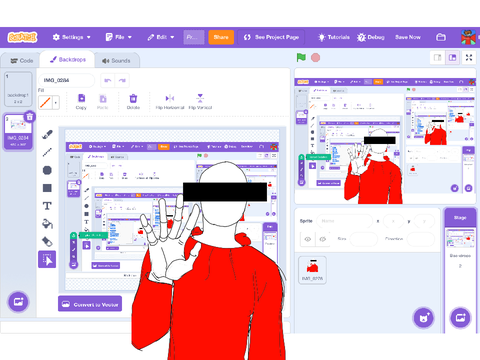Image resolution: width=480 pixels, height=360 pixels.
Task: Select the Circle tool
Action: pos(47,170)
